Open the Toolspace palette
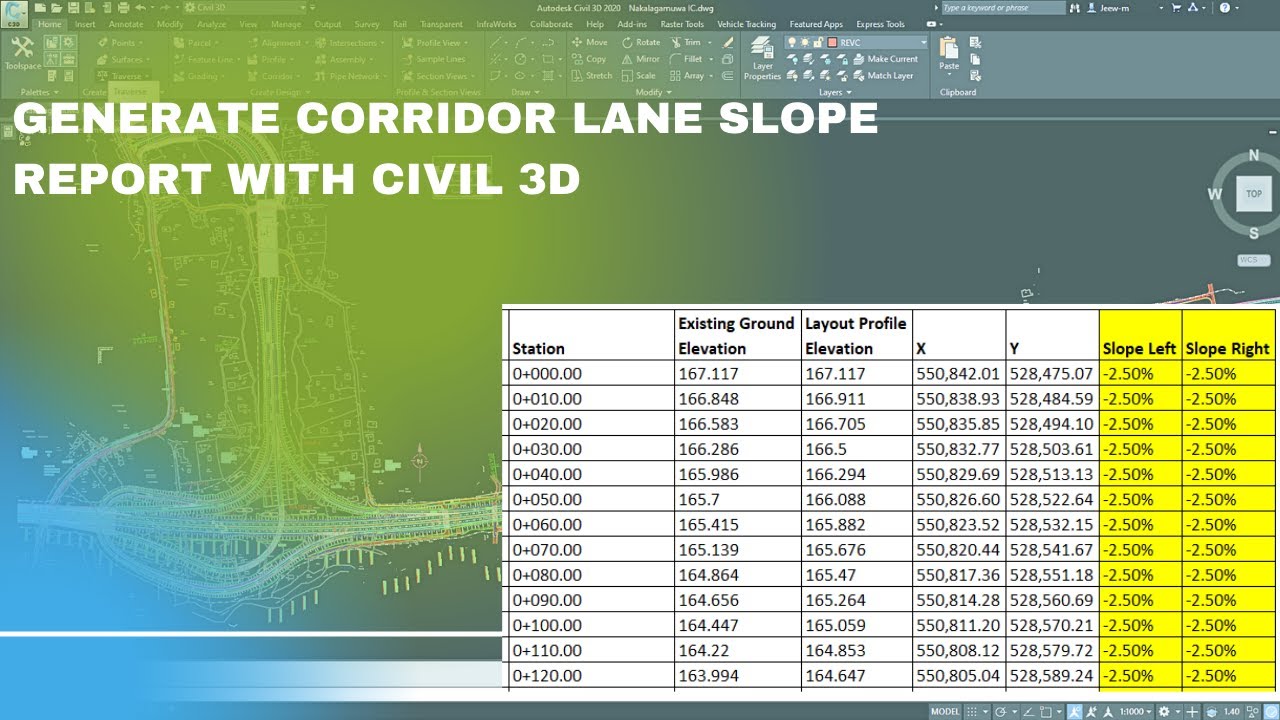This screenshot has width=1280, height=720. [22, 54]
